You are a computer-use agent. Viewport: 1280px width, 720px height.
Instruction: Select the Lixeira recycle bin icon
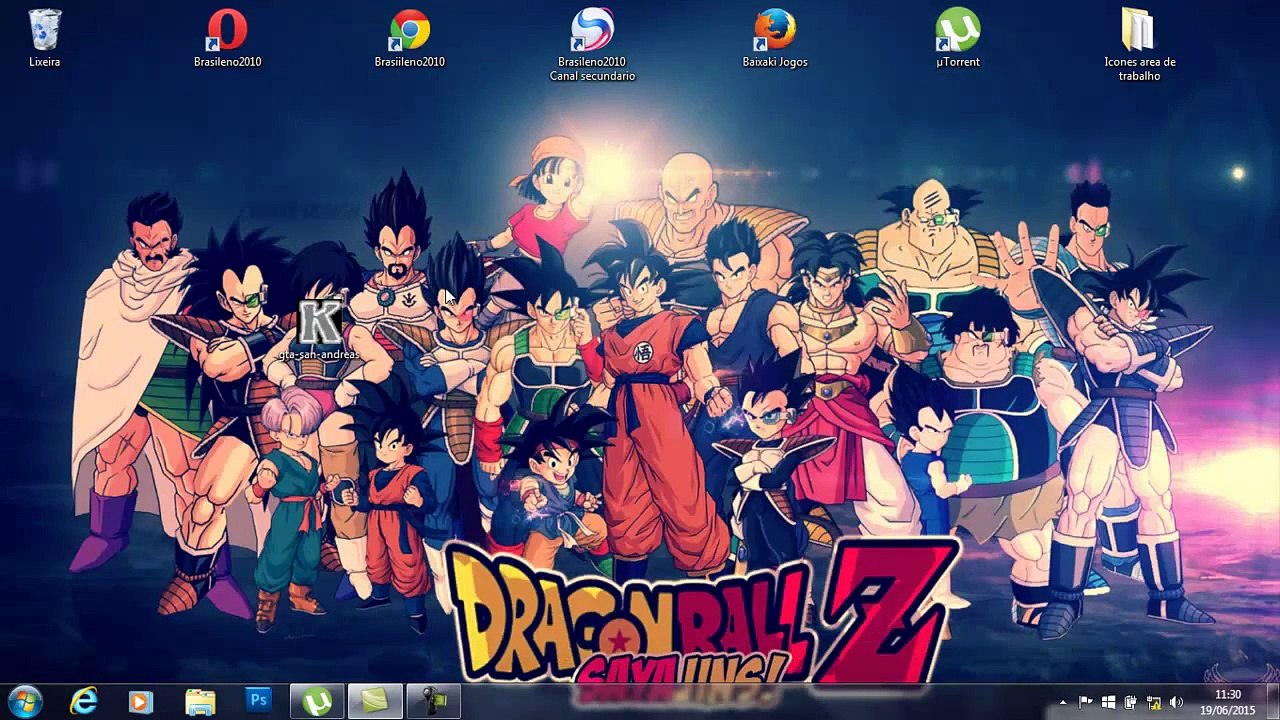click(x=45, y=39)
